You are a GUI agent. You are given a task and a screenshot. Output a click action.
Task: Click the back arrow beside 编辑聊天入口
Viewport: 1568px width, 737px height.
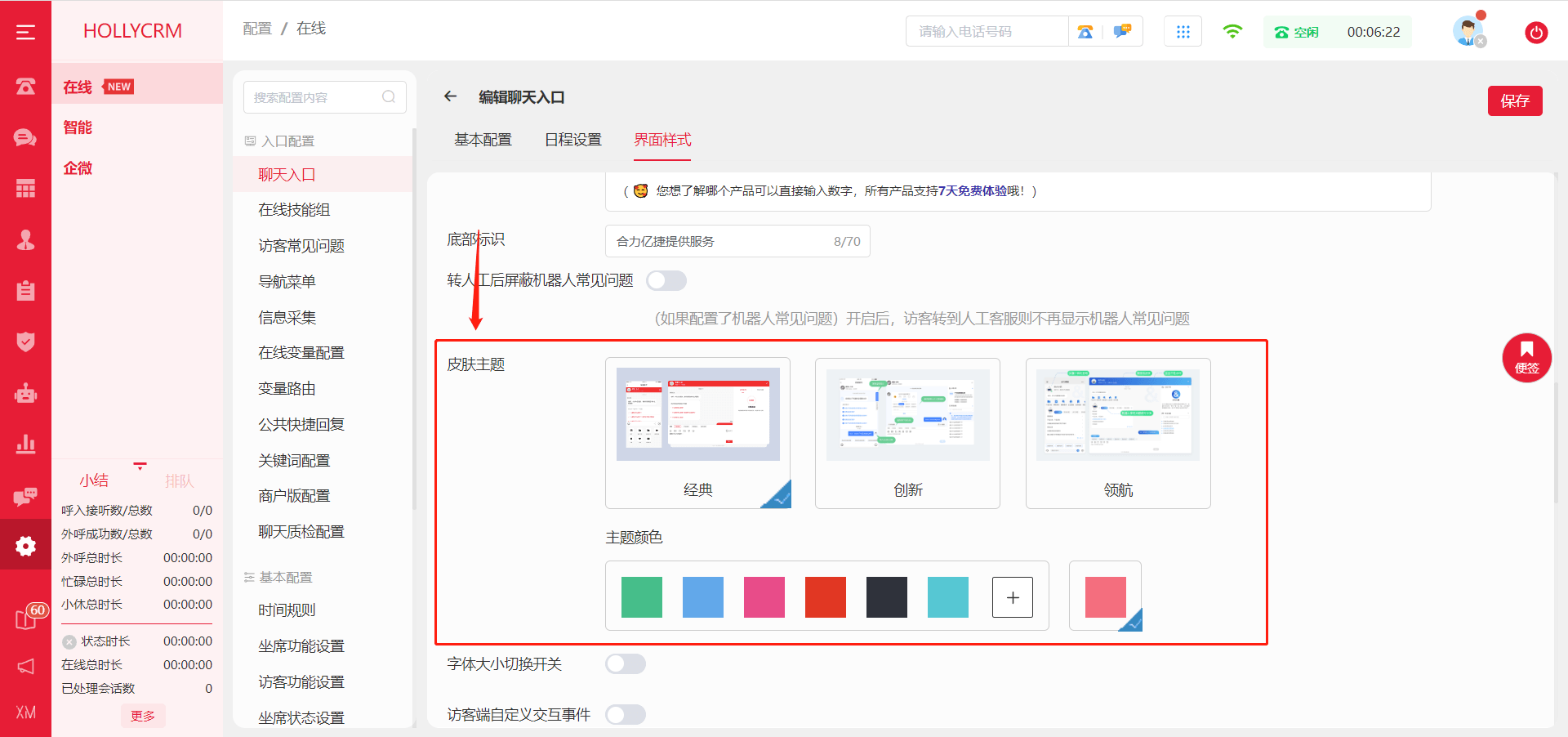[x=450, y=96]
